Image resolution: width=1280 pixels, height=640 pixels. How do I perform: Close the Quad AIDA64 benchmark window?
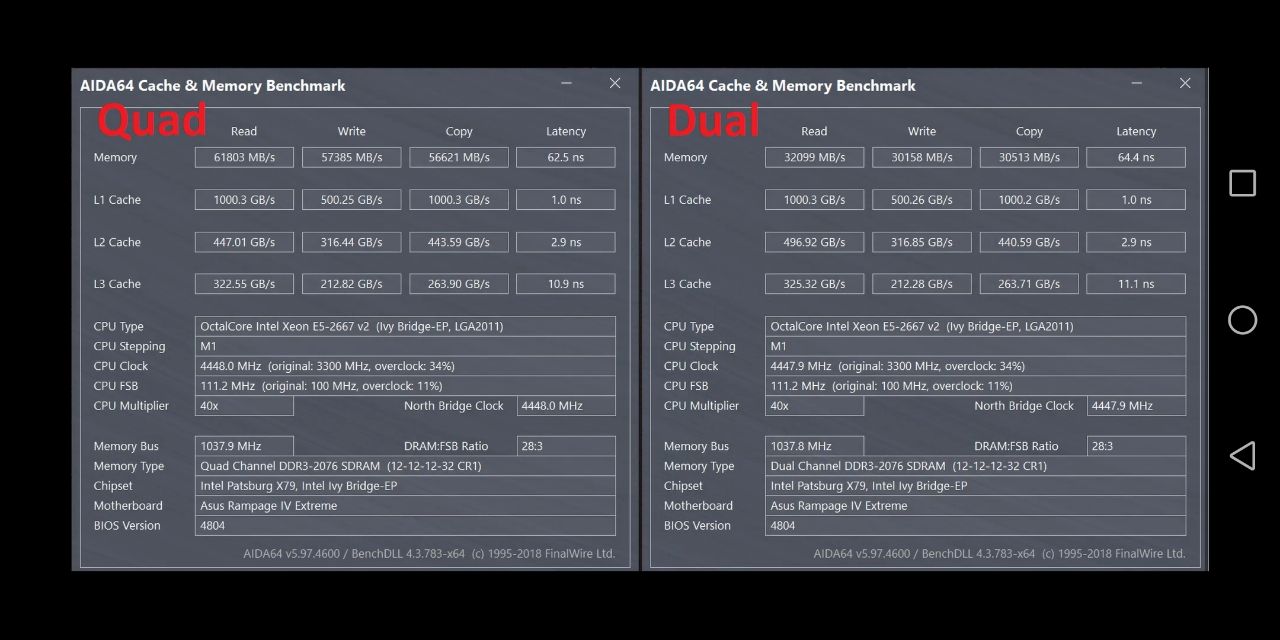(x=615, y=84)
